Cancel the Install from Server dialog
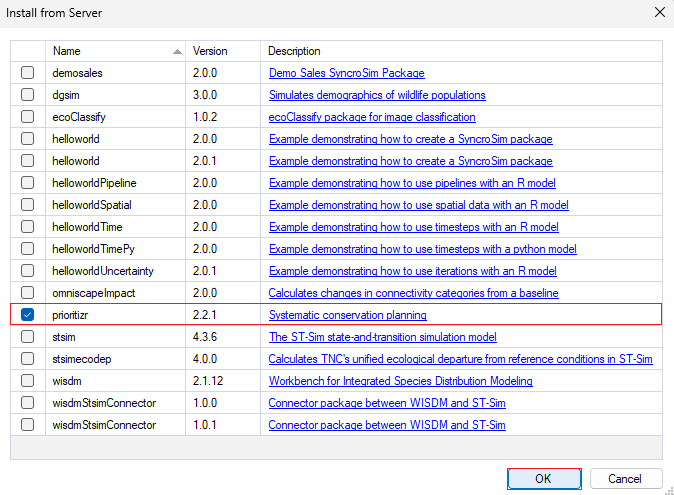The height and width of the screenshot is (495, 674). tap(626, 479)
